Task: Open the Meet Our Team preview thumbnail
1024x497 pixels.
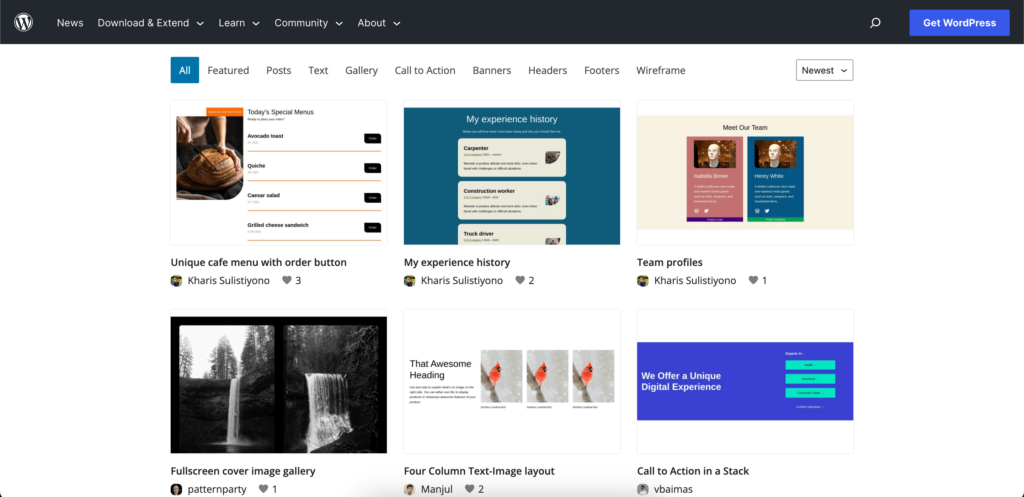Action: click(745, 172)
